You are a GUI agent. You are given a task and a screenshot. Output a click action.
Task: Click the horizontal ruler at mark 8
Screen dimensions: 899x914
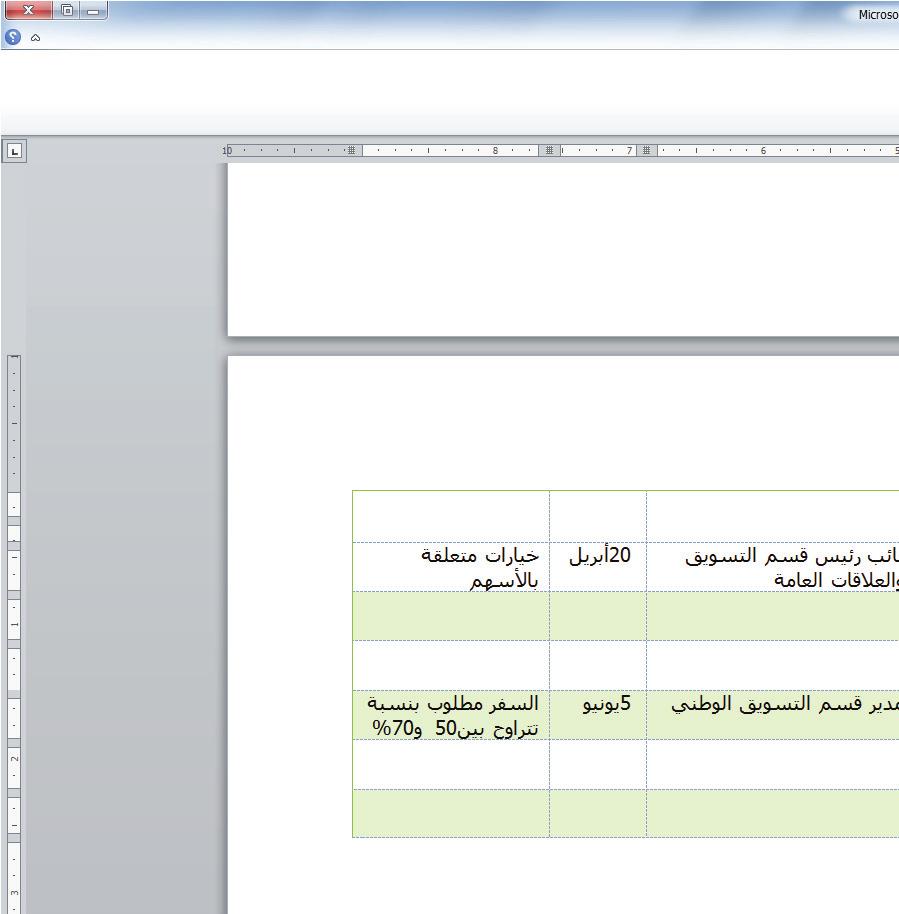click(x=495, y=150)
